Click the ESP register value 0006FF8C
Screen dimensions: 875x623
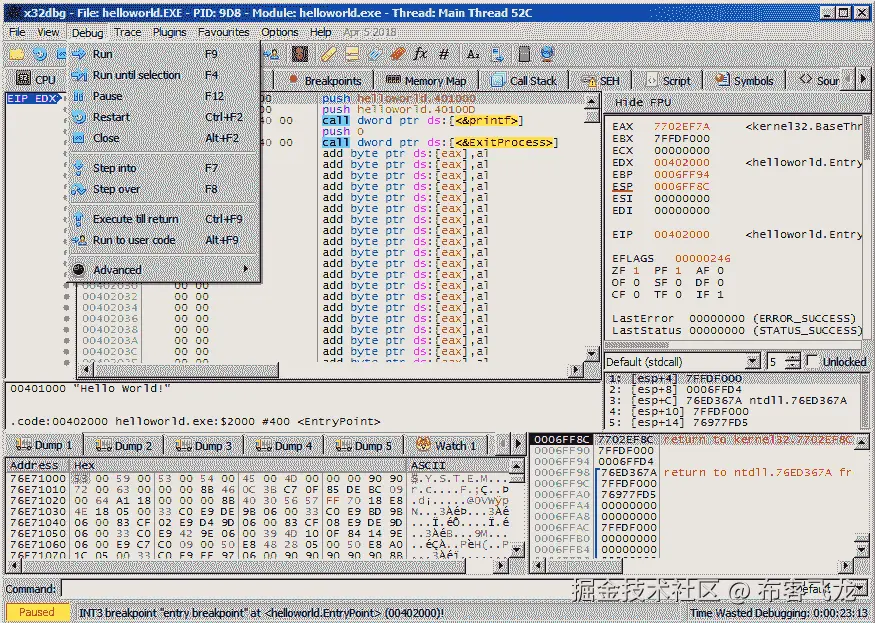pos(681,186)
